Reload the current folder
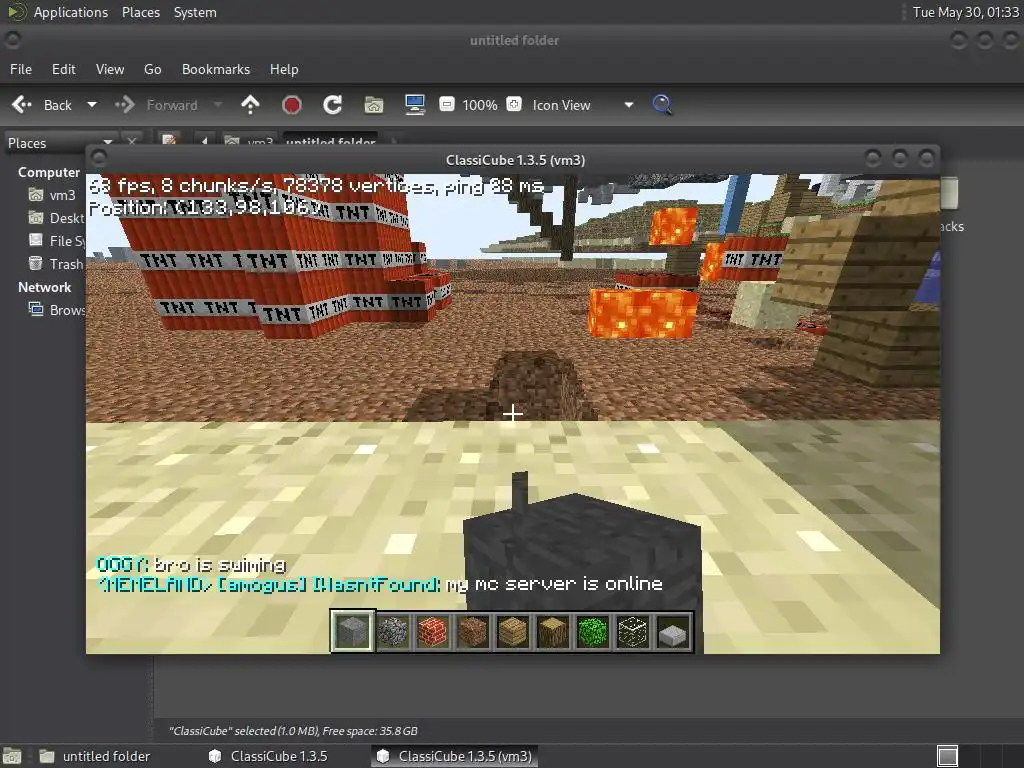Screen dimensions: 1024x768 click(x=332, y=105)
